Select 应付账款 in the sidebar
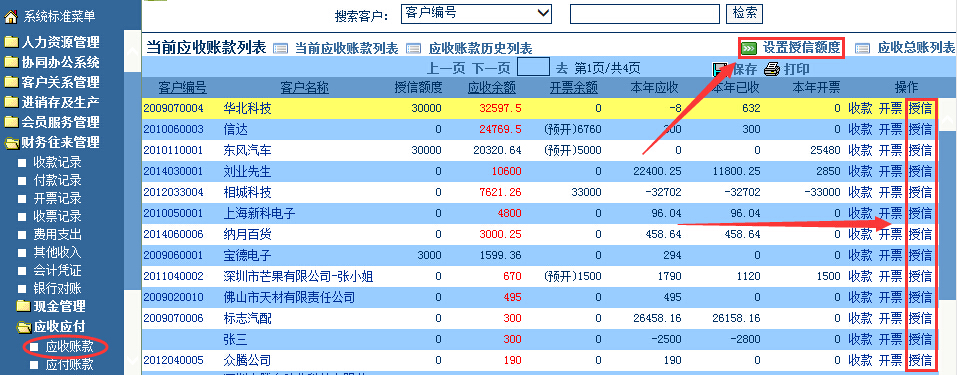The width and height of the screenshot is (957, 375). click(x=70, y=365)
